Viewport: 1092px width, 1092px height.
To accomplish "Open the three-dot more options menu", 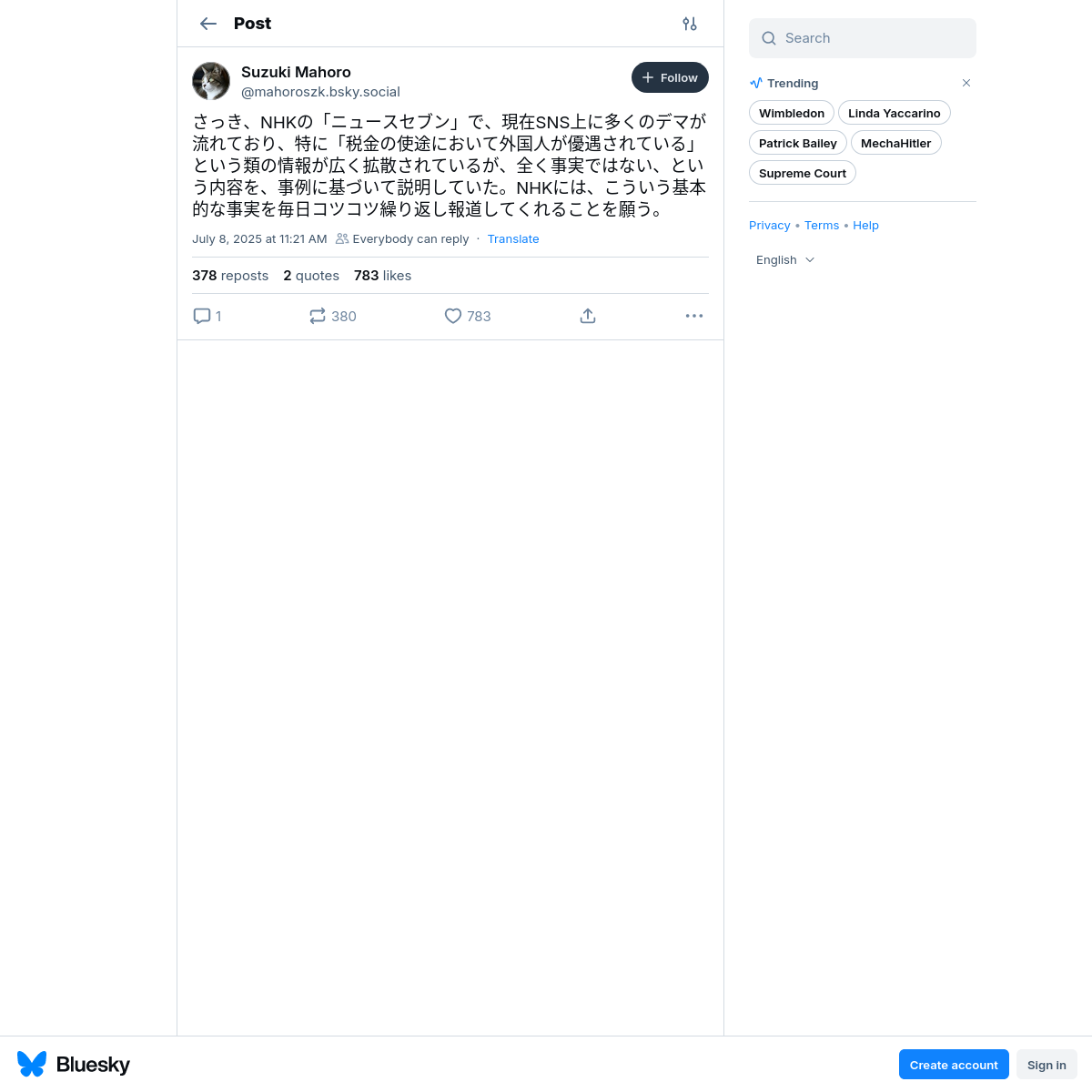I will (x=694, y=316).
